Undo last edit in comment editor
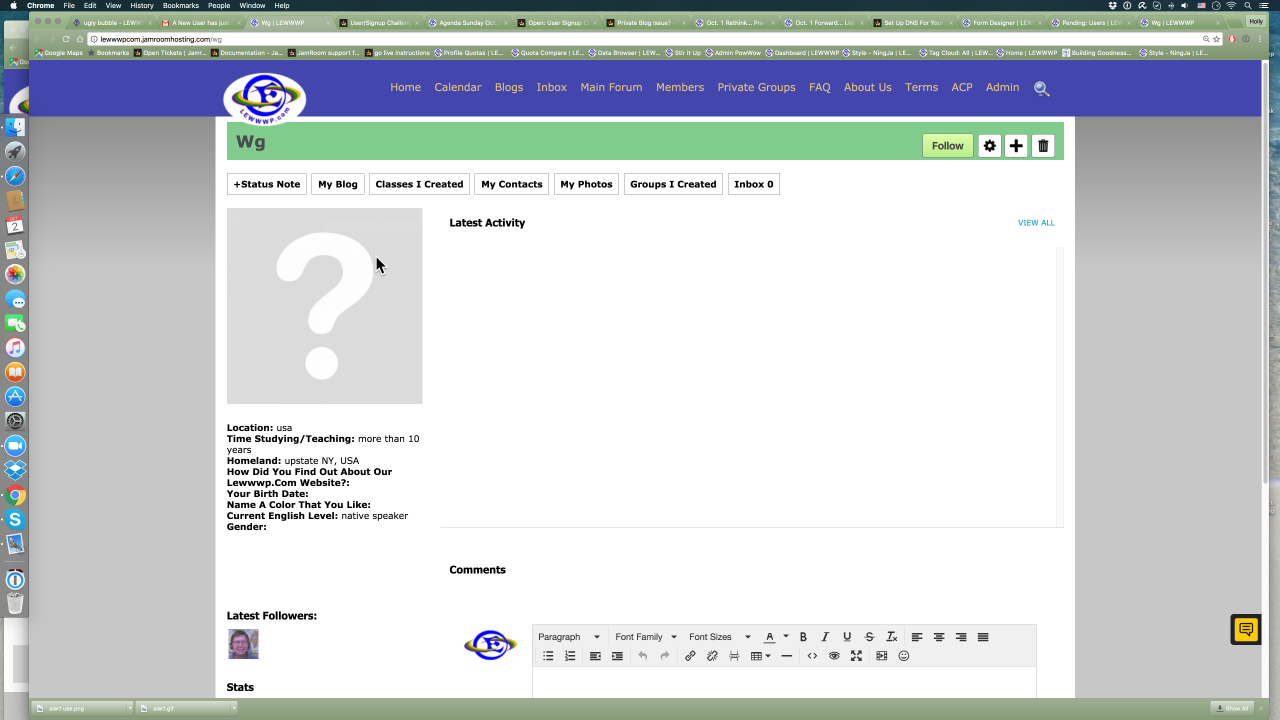 point(643,656)
